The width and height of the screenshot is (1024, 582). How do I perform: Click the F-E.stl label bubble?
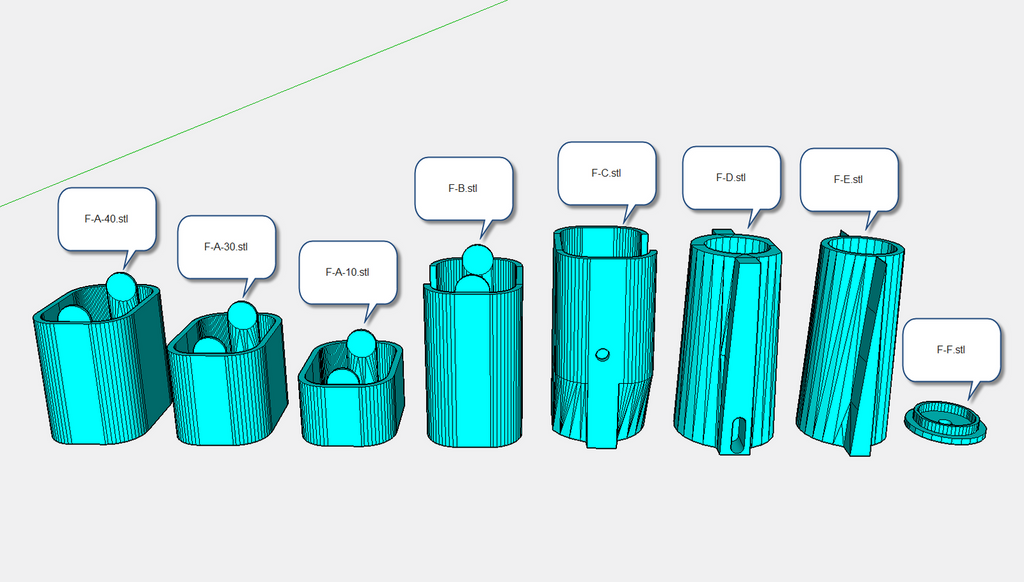click(x=849, y=180)
